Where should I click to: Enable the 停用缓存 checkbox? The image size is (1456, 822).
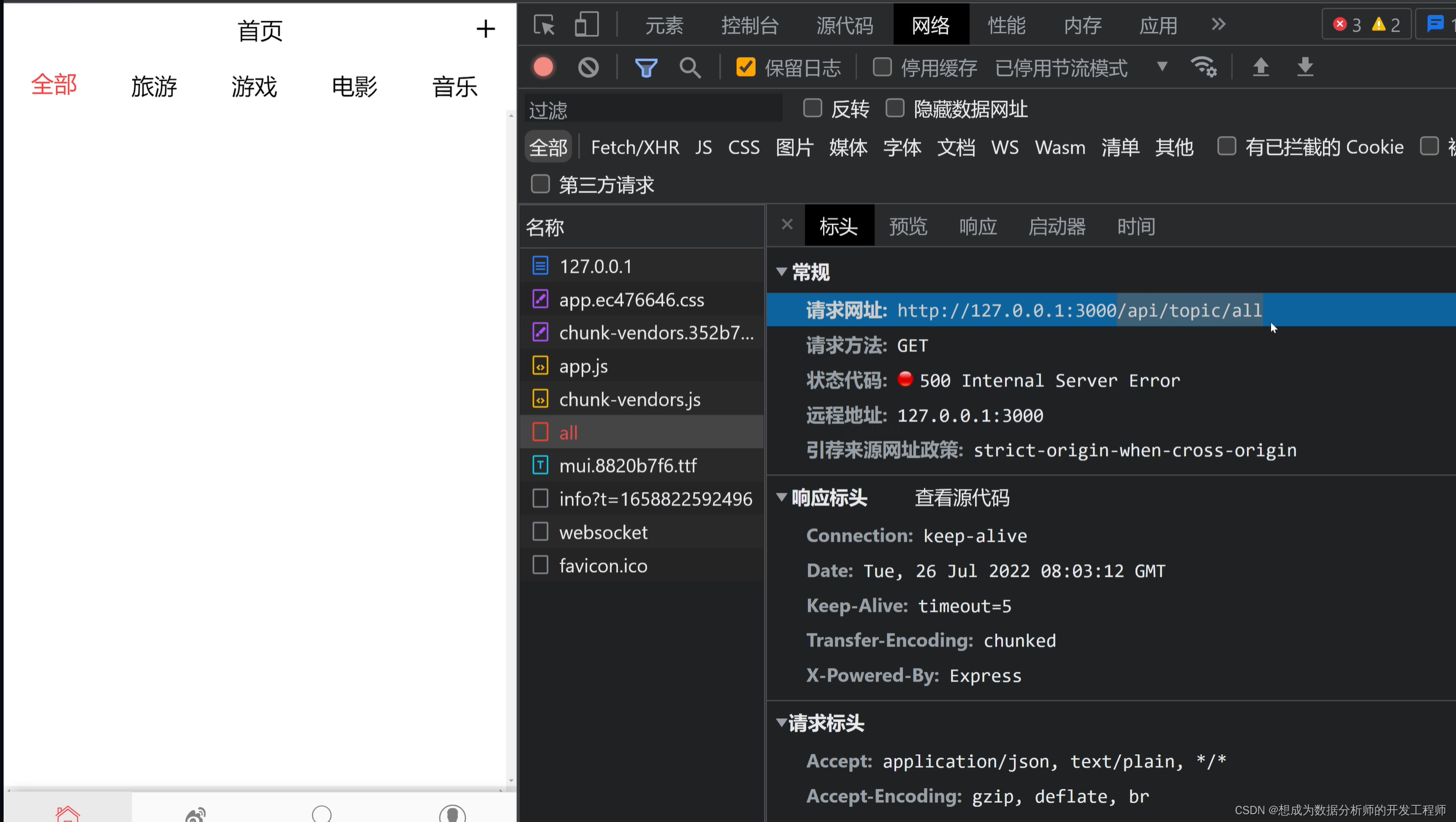point(881,67)
